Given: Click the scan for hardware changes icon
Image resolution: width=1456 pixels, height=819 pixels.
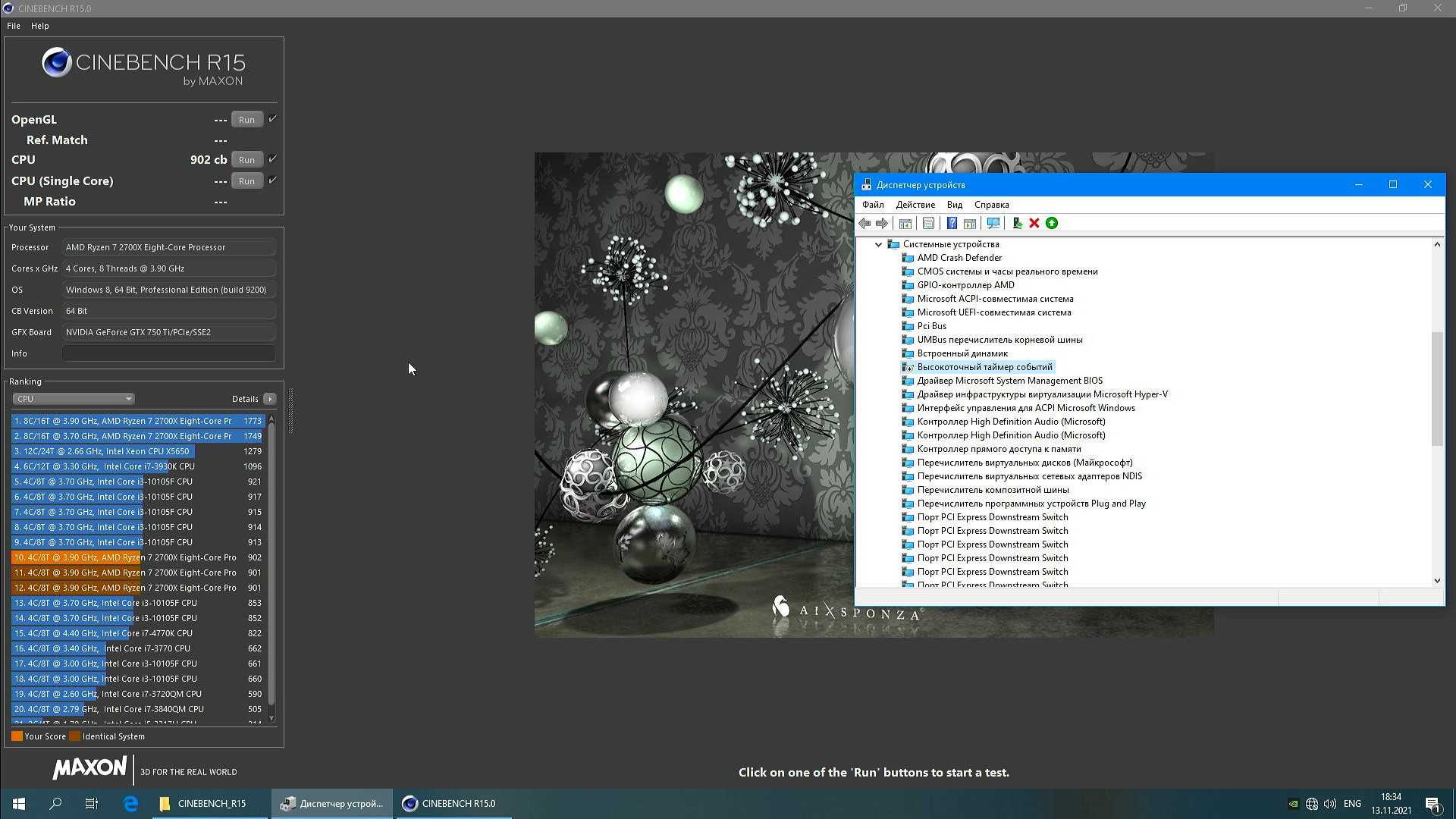Looking at the screenshot, I should pos(993,223).
